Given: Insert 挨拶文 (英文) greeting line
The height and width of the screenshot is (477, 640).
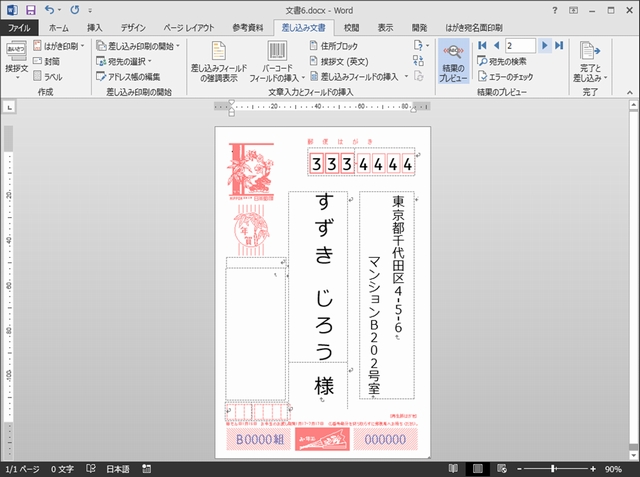Looking at the screenshot, I should [x=339, y=61].
